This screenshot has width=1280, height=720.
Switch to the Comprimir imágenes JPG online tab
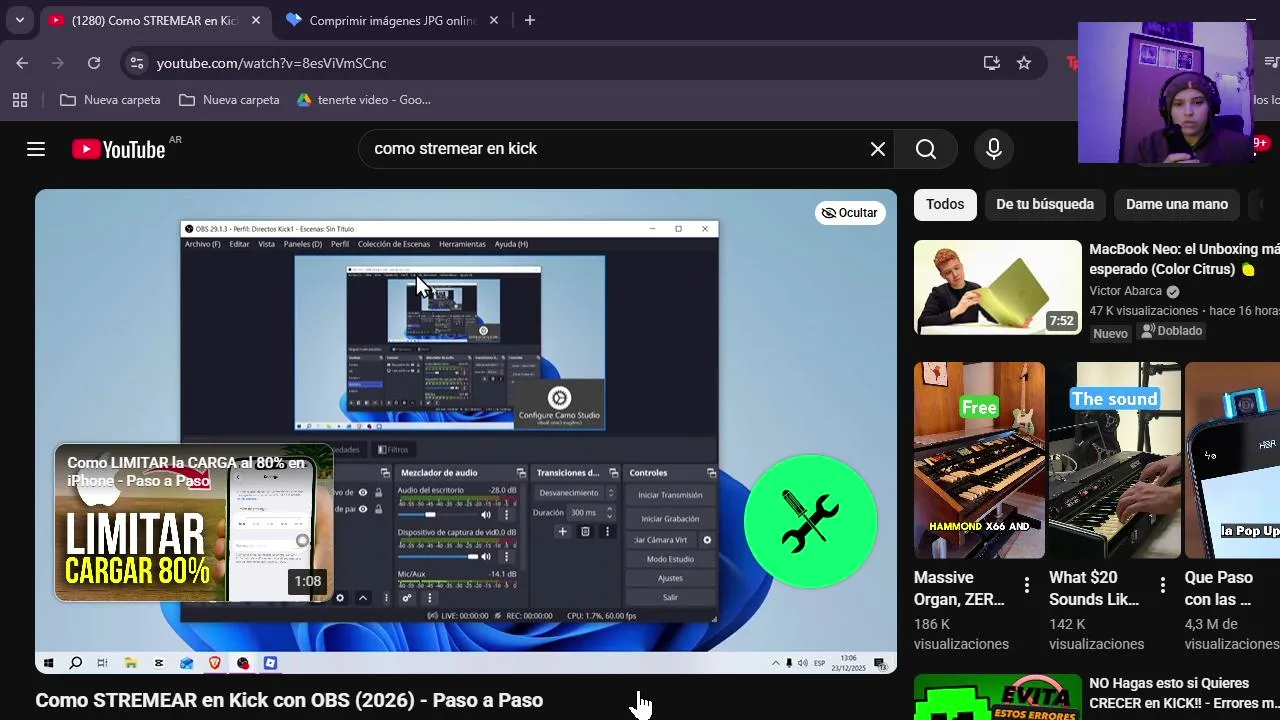point(393,20)
